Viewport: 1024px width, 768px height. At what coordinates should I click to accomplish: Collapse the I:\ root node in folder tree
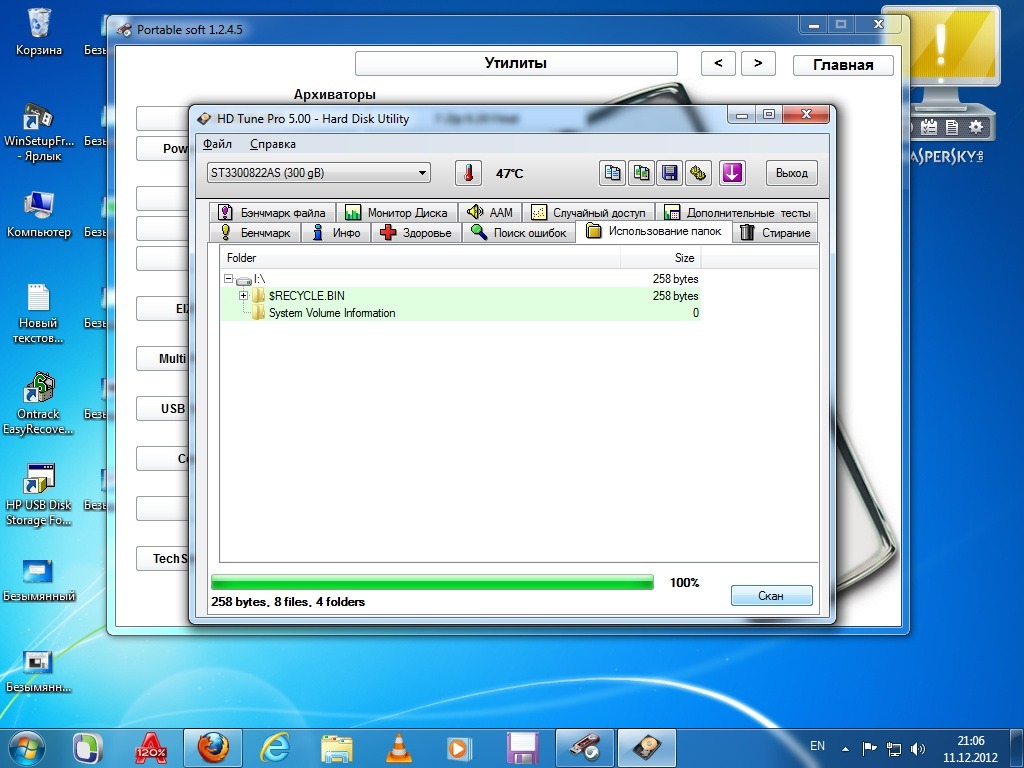pos(229,279)
